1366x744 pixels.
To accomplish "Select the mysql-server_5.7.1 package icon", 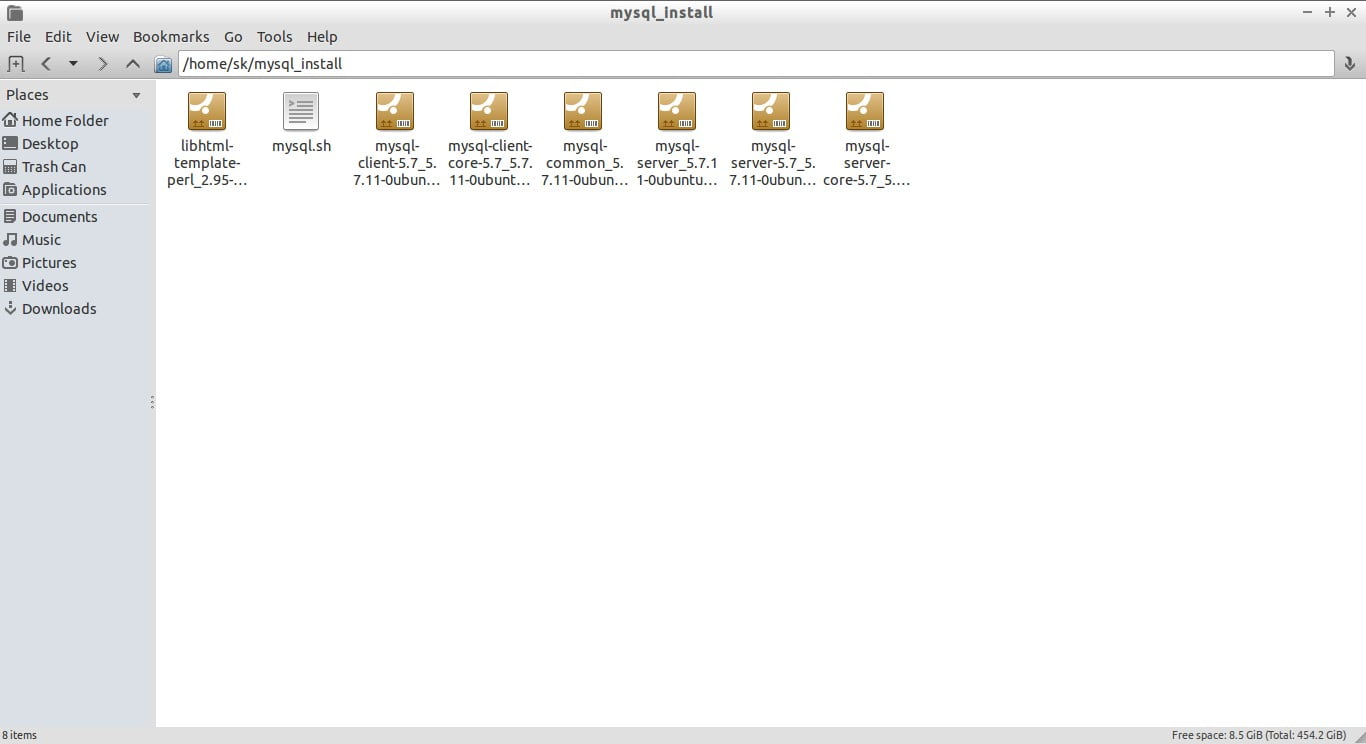I will point(677,111).
